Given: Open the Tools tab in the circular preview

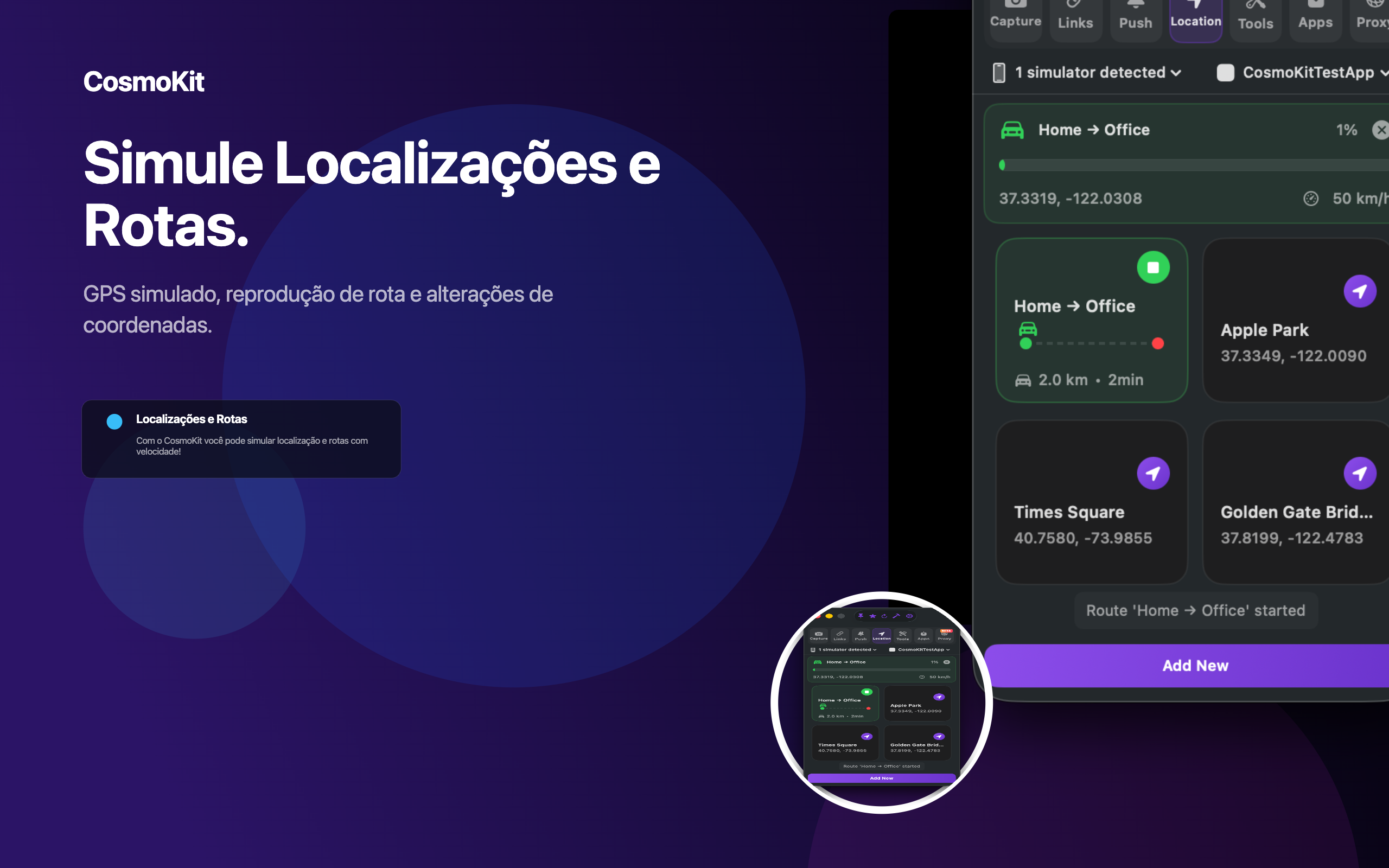Looking at the screenshot, I should [903, 635].
